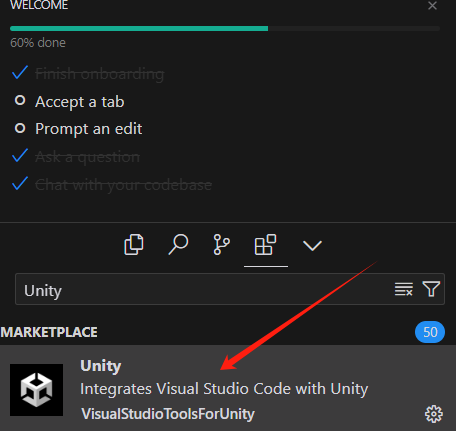Open the Unity extension manage gear
456x431 pixels.
(x=434, y=414)
